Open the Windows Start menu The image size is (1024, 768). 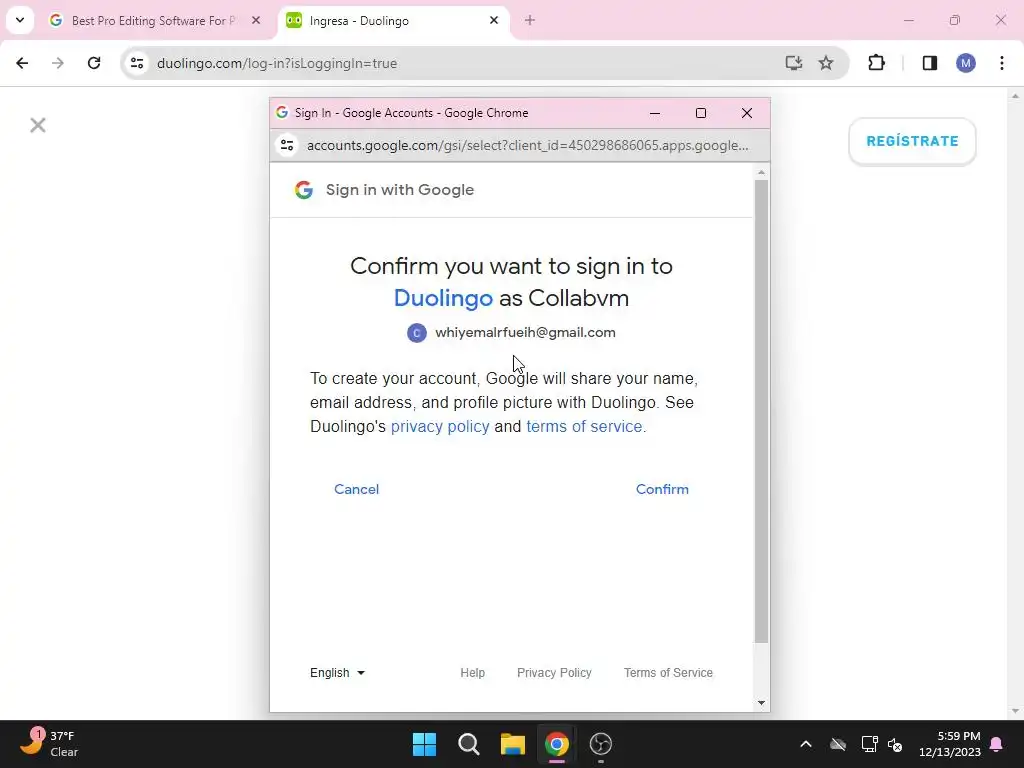pos(424,744)
